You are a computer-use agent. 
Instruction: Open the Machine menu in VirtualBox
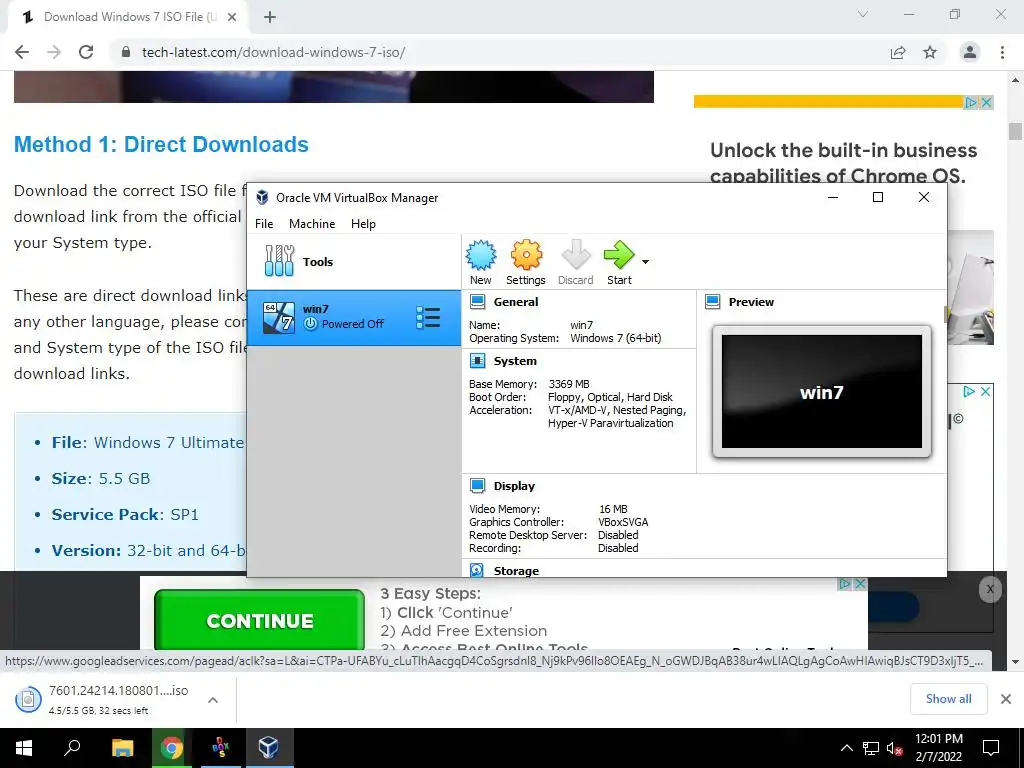[312, 223]
